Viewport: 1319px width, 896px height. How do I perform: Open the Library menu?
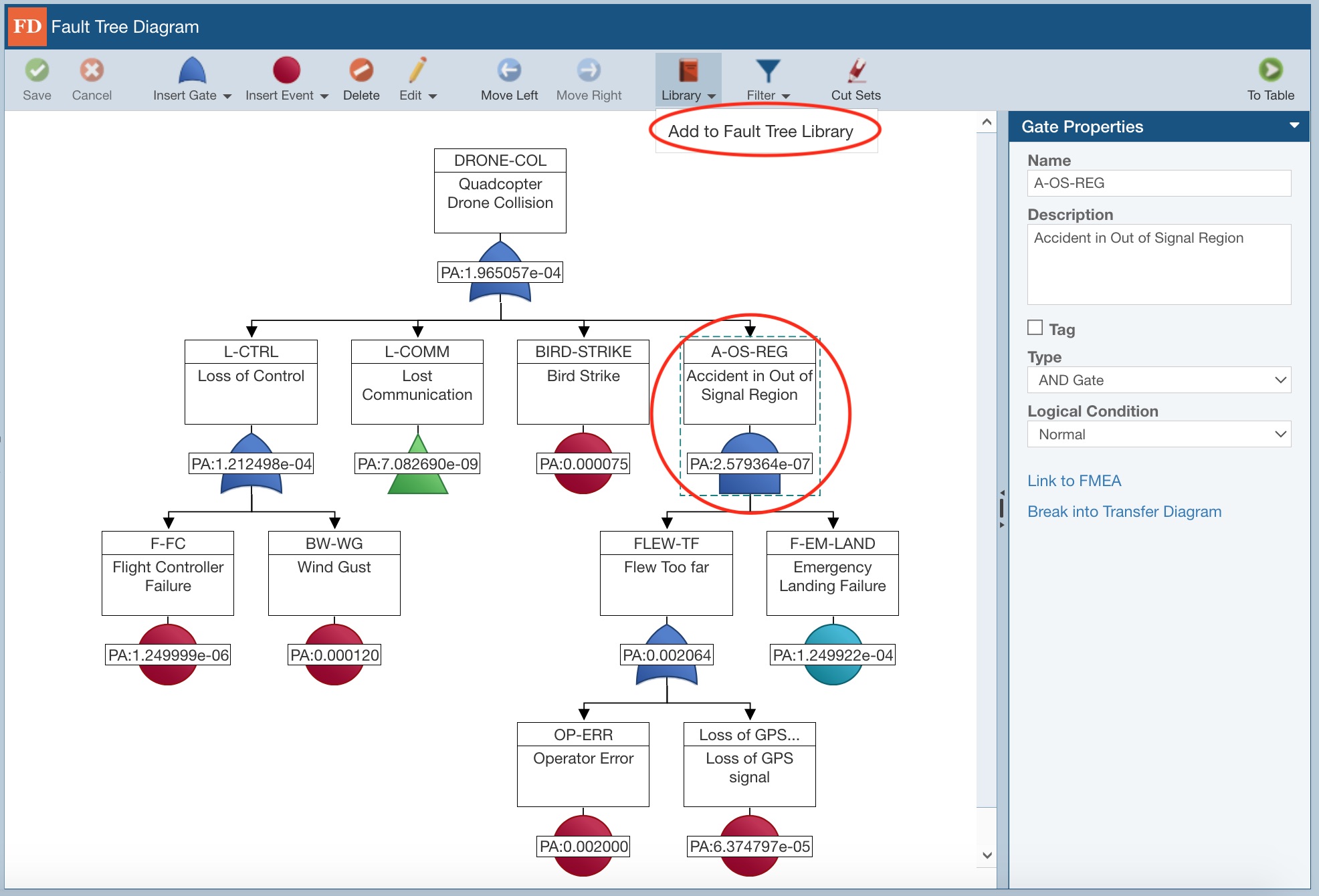(x=687, y=78)
